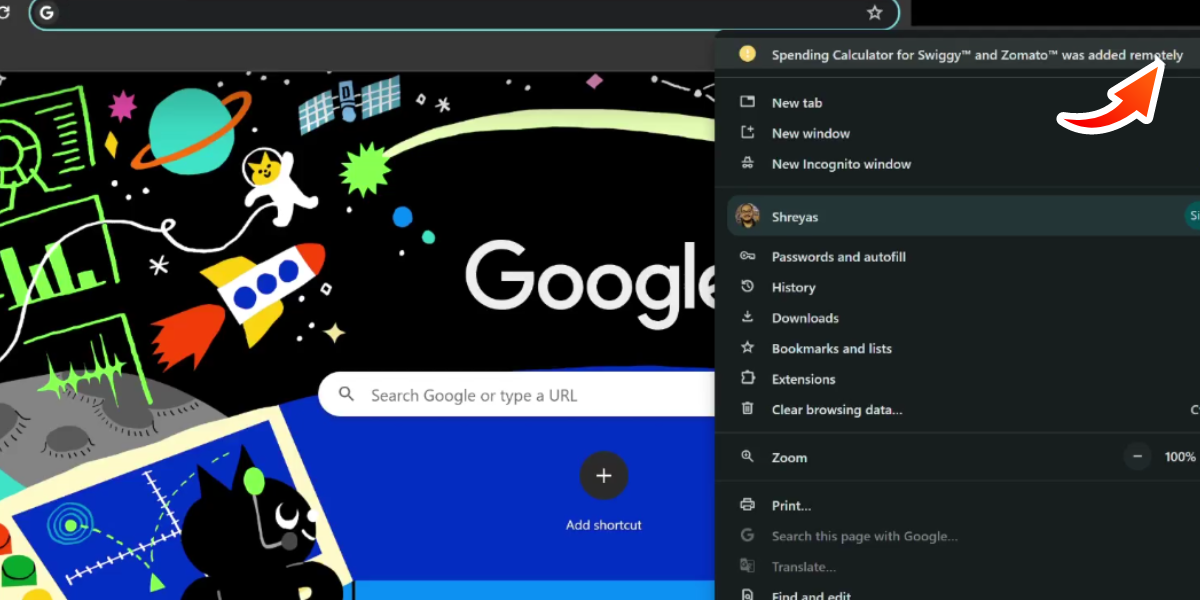This screenshot has width=1200, height=600.
Task: Click the Google icon in address bar
Action: [x=47, y=13]
